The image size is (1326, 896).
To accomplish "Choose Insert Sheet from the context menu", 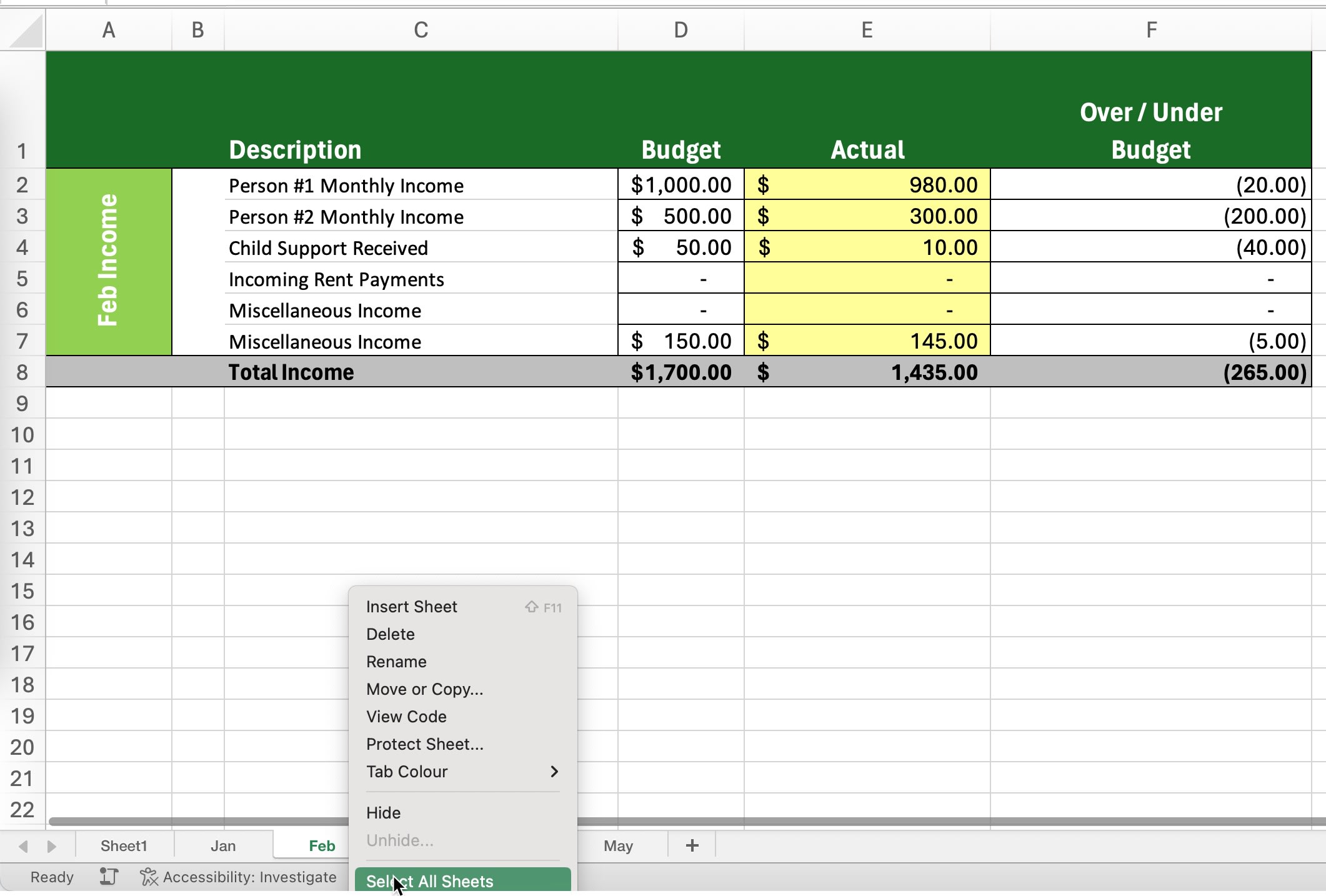I will 412,606.
